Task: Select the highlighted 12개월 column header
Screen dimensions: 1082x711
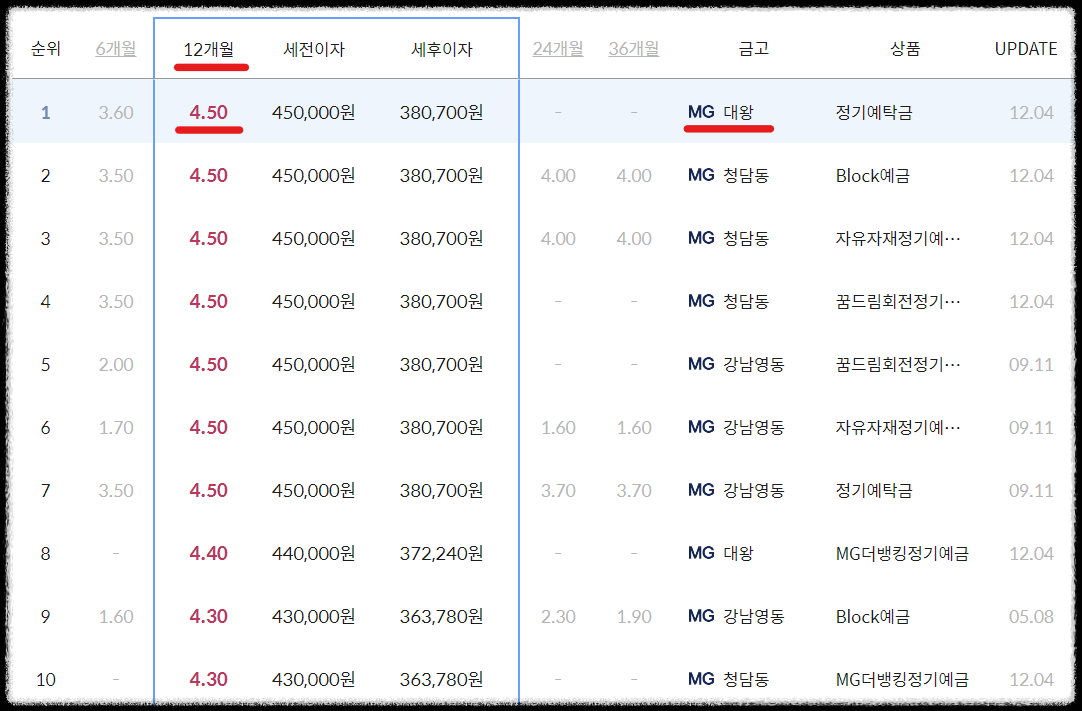Action: pos(211,48)
